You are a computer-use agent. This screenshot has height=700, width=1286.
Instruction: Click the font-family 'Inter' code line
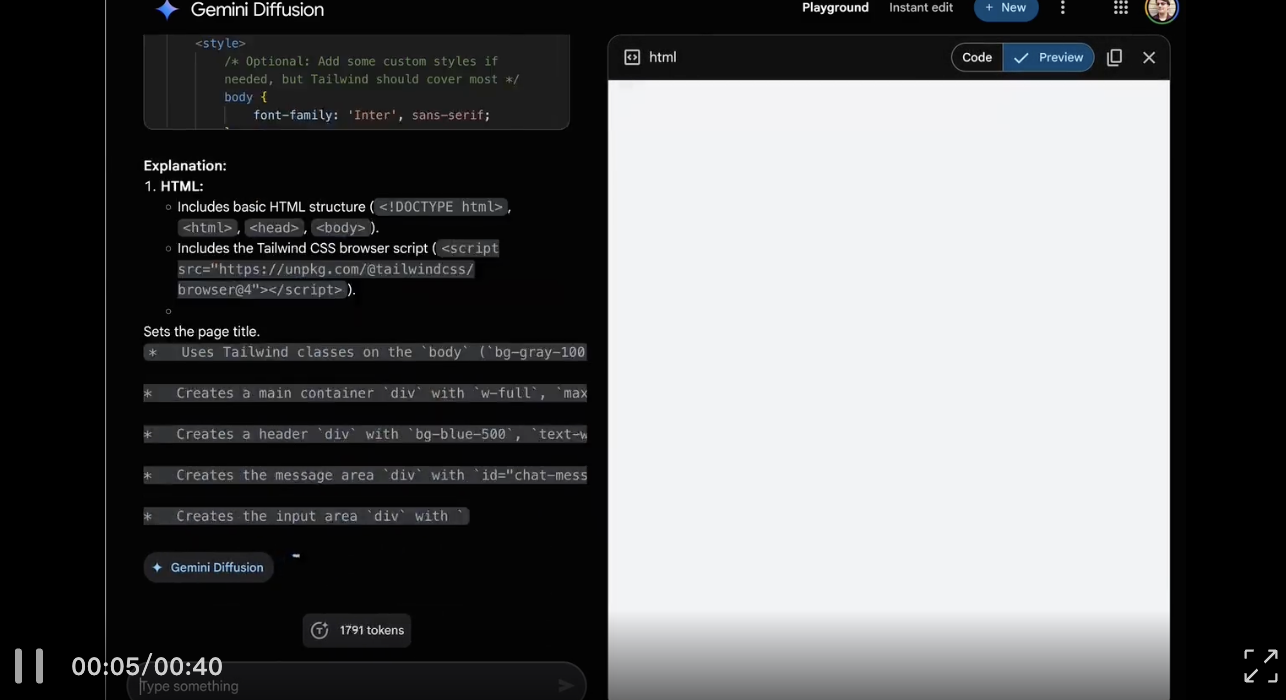[x=372, y=116]
